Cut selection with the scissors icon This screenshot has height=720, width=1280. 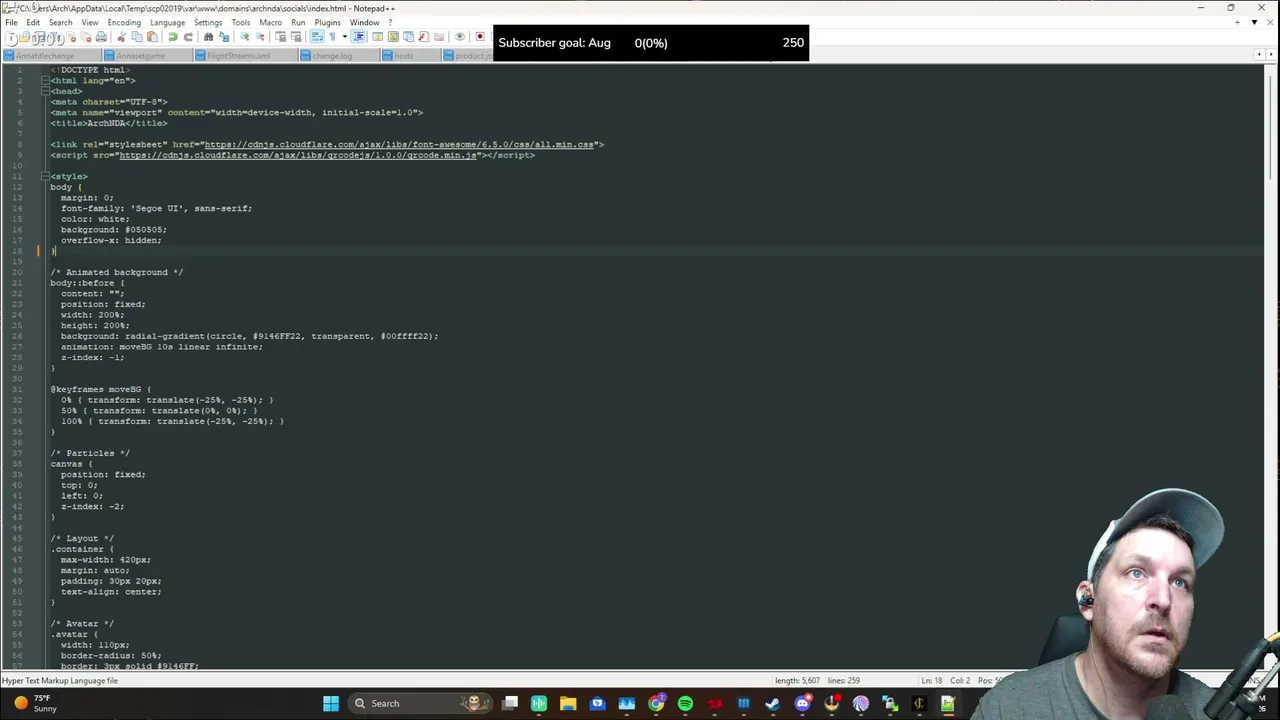tap(121, 38)
